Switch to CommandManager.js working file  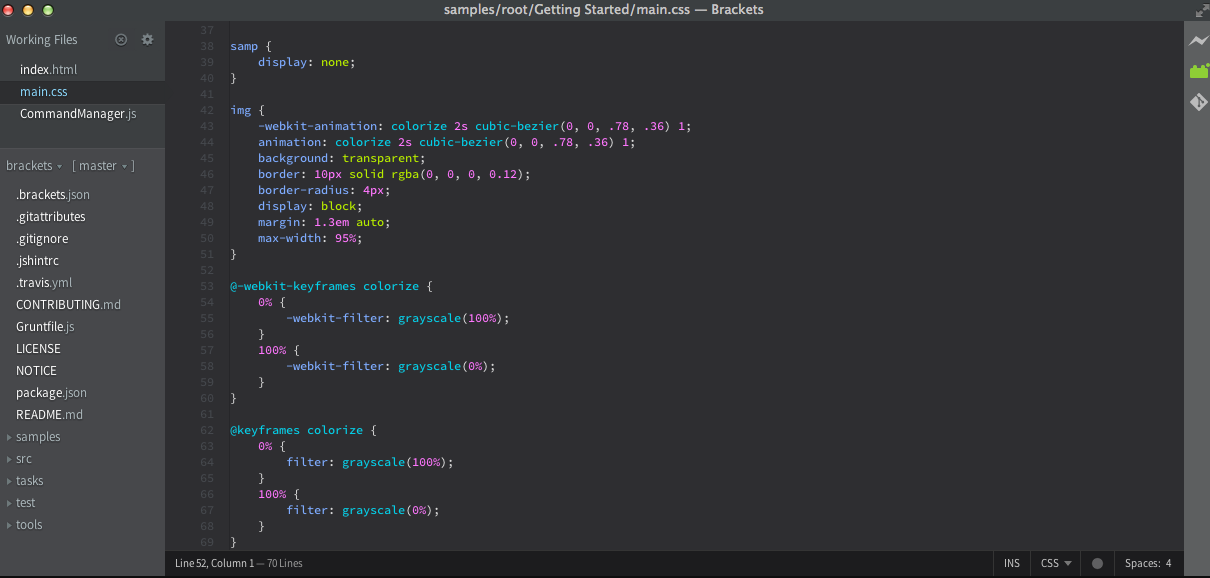pos(78,114)
